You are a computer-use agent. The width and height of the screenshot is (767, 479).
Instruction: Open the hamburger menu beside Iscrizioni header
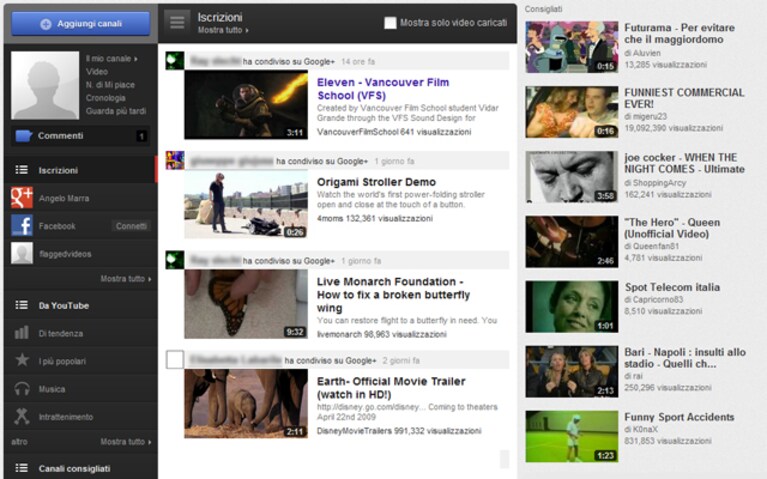pos(177,23)
